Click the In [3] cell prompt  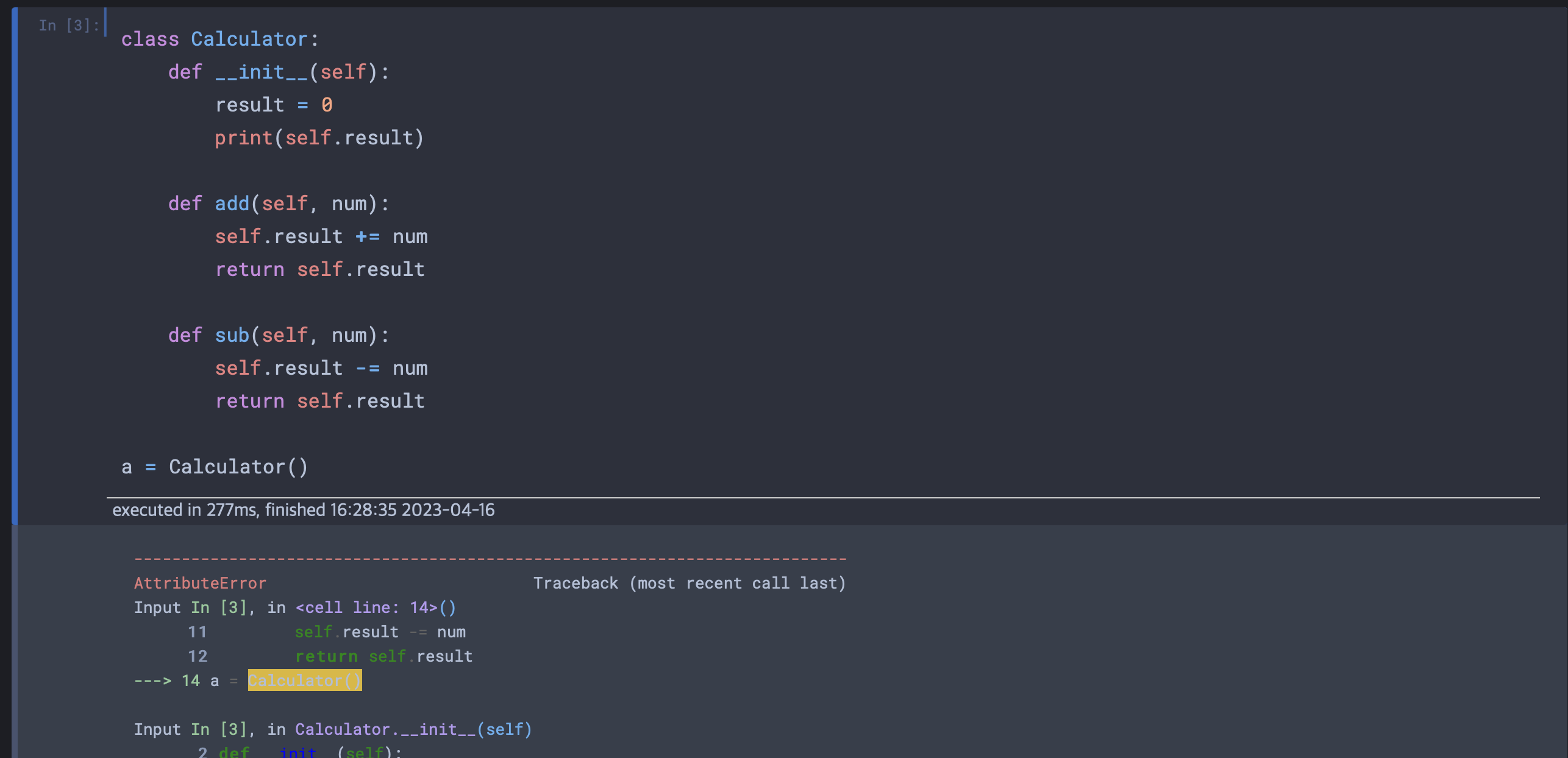(68, 26)
